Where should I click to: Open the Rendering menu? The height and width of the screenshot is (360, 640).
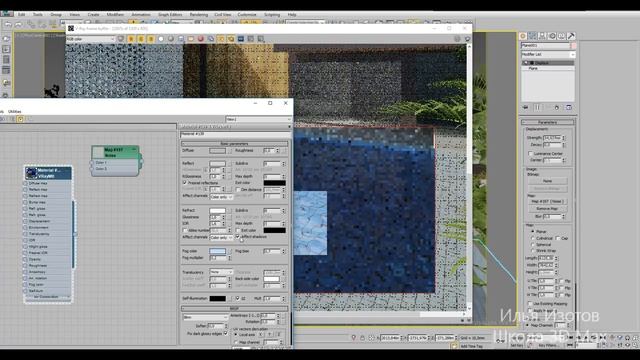click(198, 15)
